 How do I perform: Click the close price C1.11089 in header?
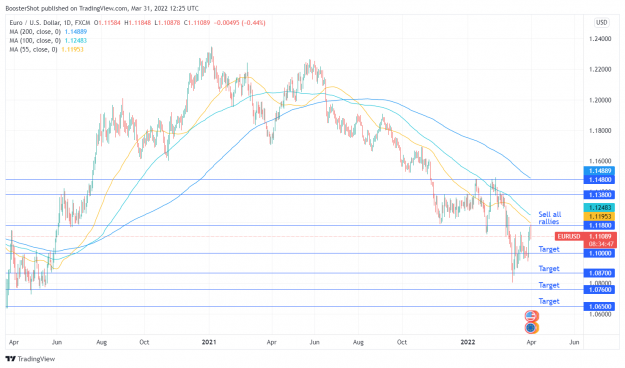tap(197, 23)
